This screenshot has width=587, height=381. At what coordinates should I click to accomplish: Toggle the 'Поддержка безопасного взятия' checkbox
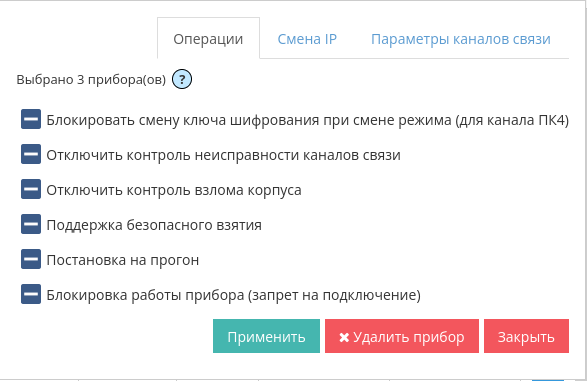[31, 224]
